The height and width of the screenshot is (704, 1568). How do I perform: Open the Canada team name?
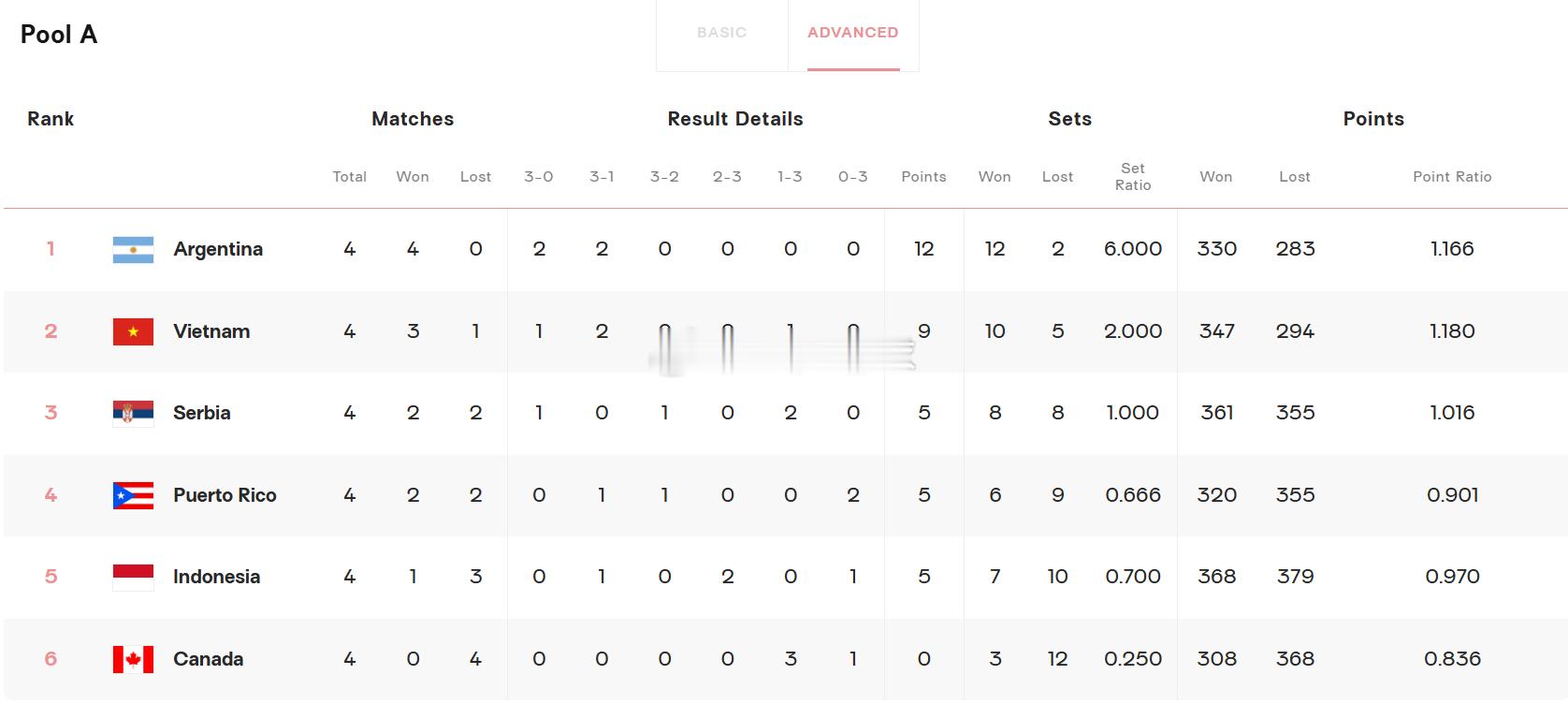208,659
